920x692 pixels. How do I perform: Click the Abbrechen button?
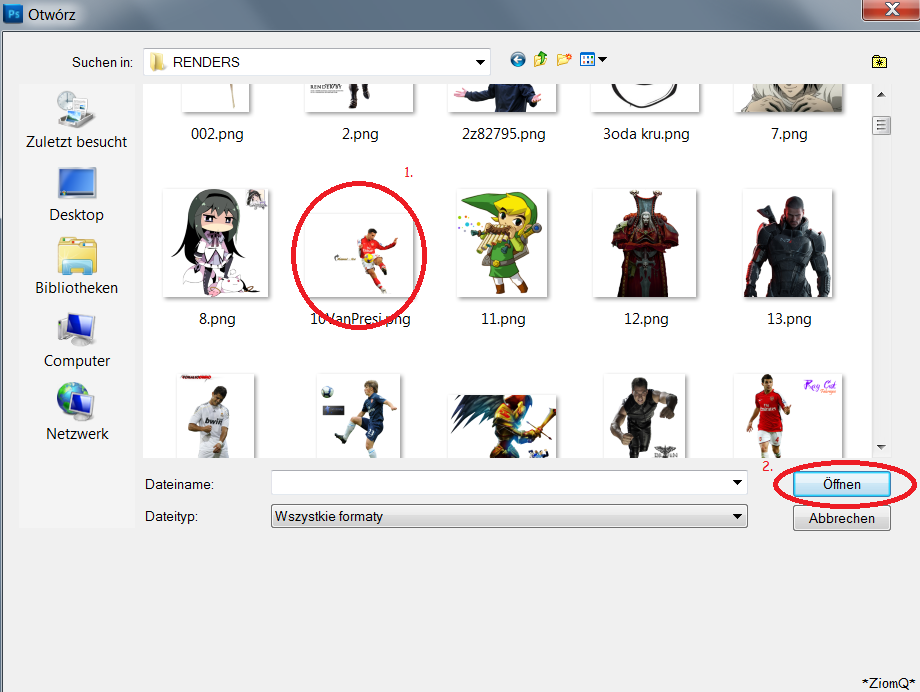tap(841, 518)
